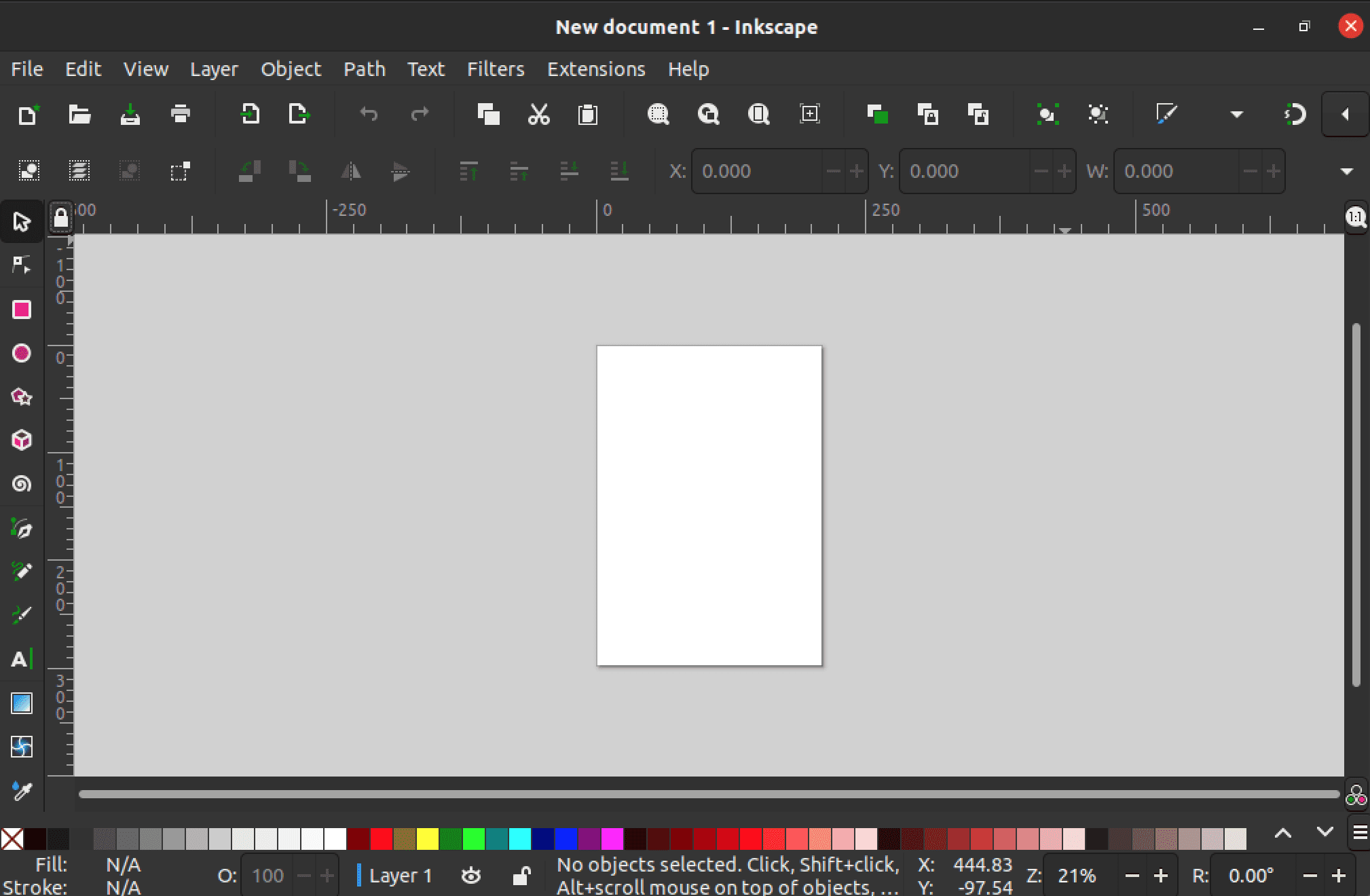
Task: Open the Path menu
Action: coord(365,69)
